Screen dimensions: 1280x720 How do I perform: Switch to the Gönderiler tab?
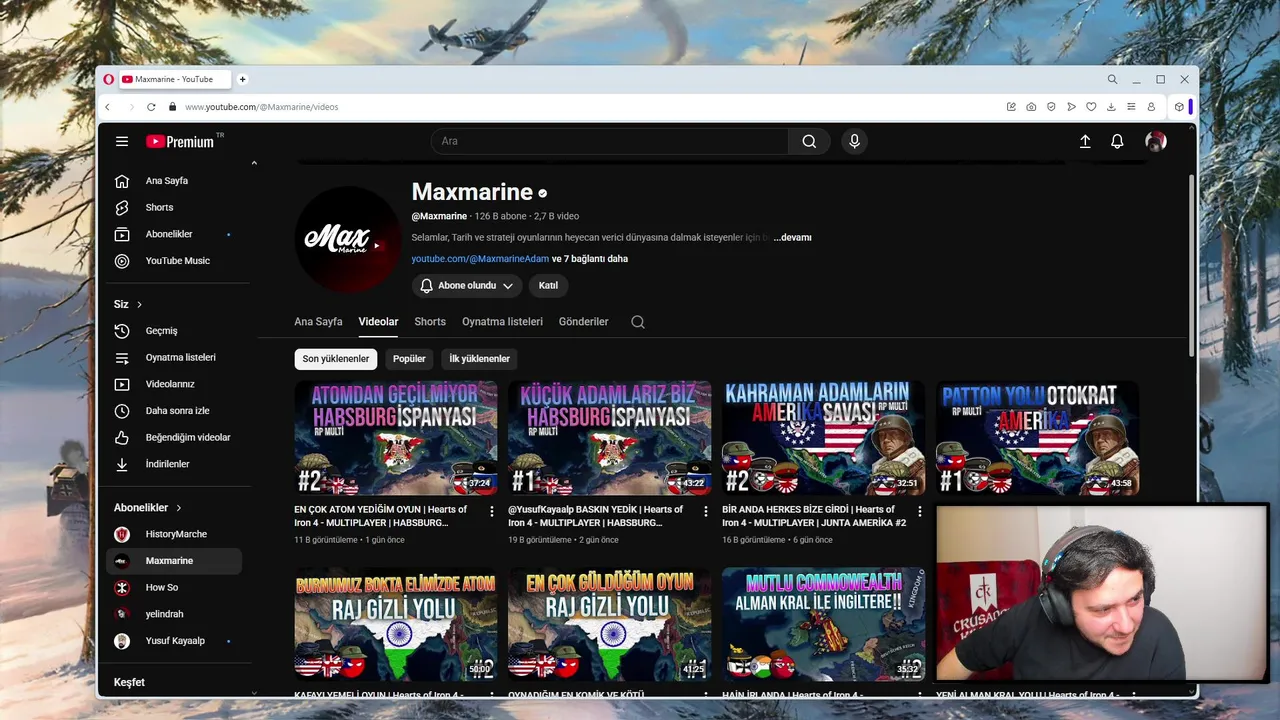583,322
